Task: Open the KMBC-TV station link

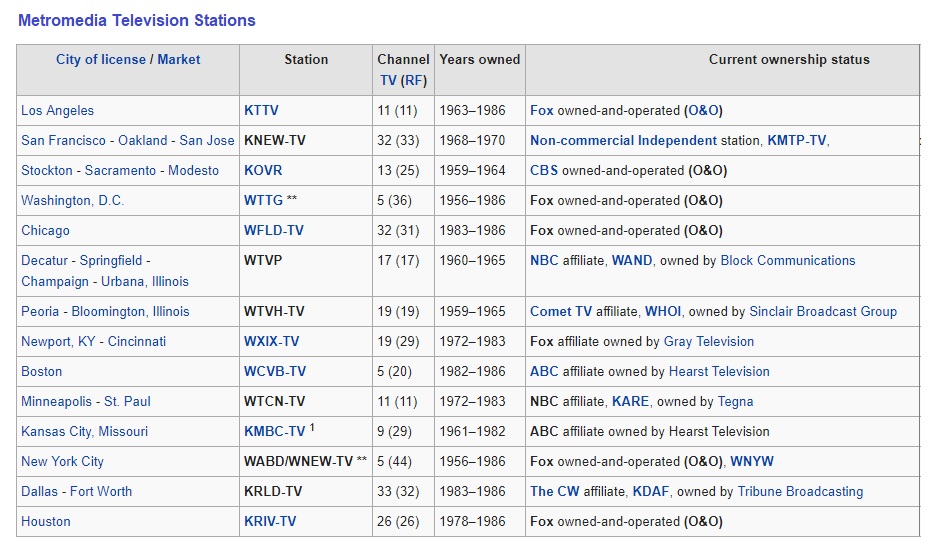Action: point(274,432)
